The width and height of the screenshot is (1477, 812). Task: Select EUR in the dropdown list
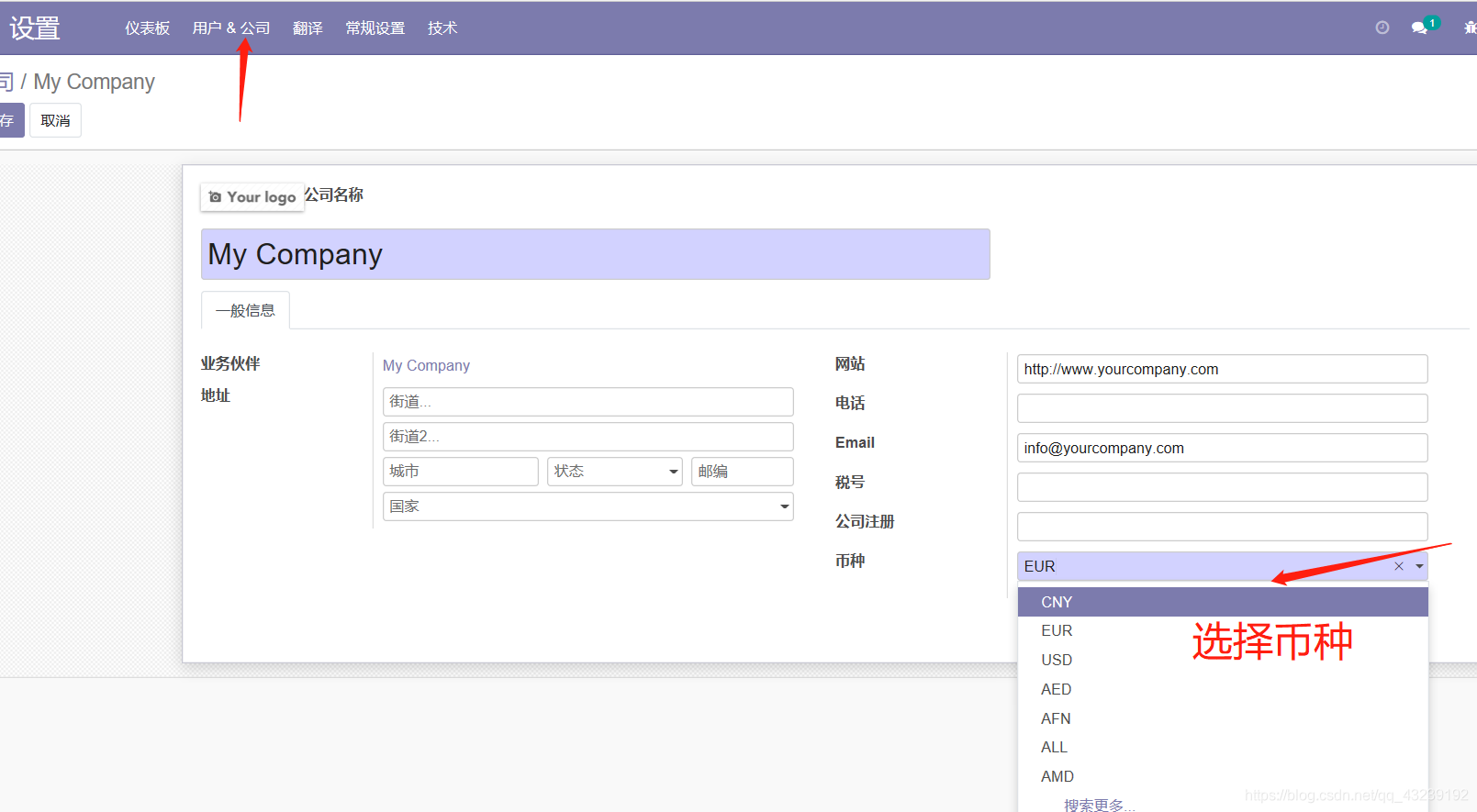tap(1223, 630)
